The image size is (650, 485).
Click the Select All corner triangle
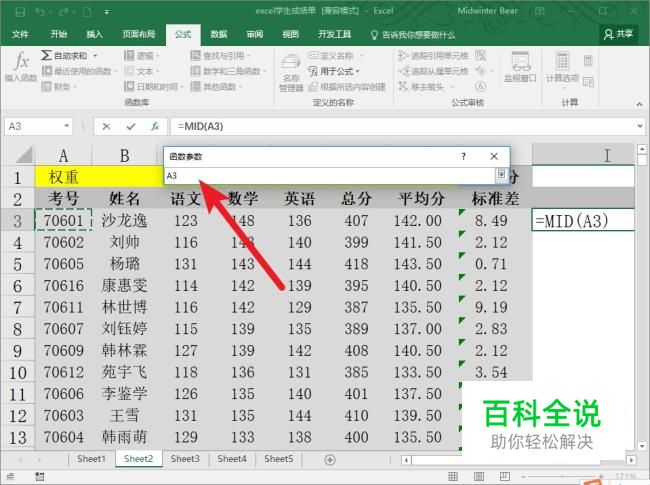pos(24,155)
